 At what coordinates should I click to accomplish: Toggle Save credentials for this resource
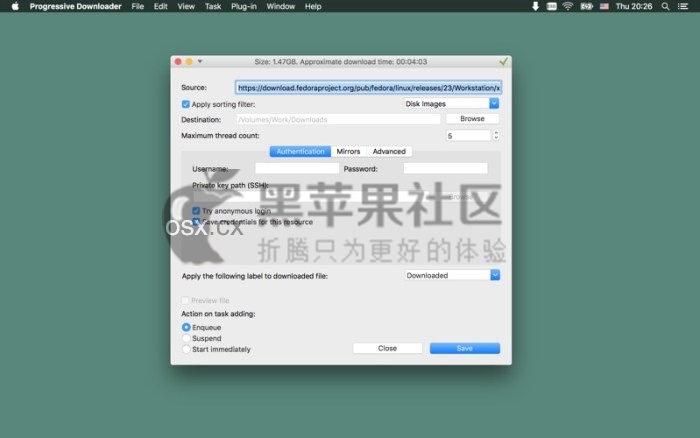pyautogui.click(x=196, y=222)
